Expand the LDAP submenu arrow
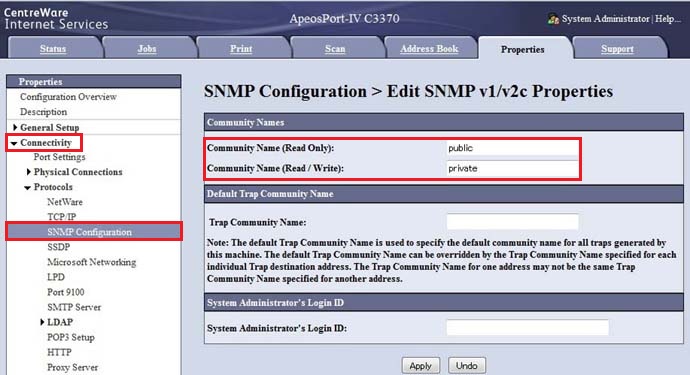690x375 pixels. coord(42,322)
